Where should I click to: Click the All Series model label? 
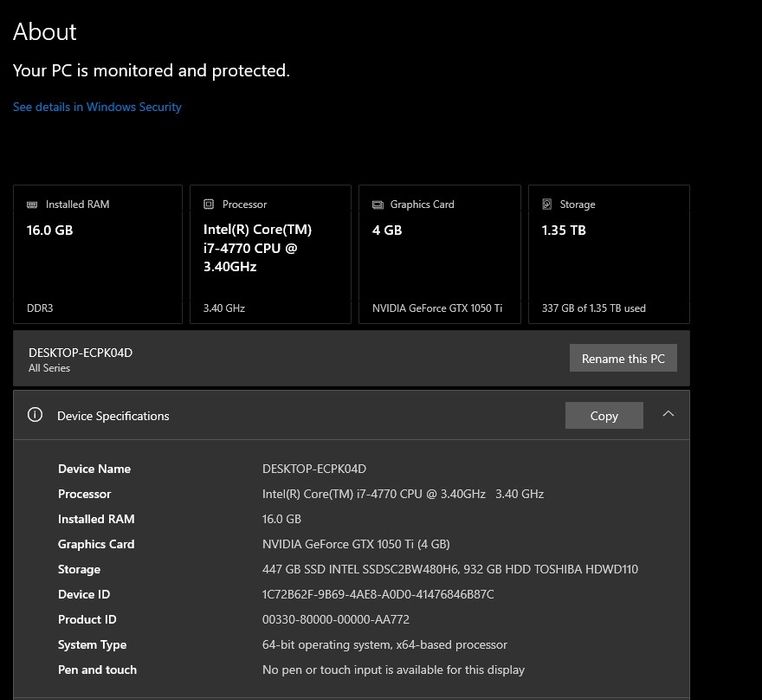(x=49, y=368)
